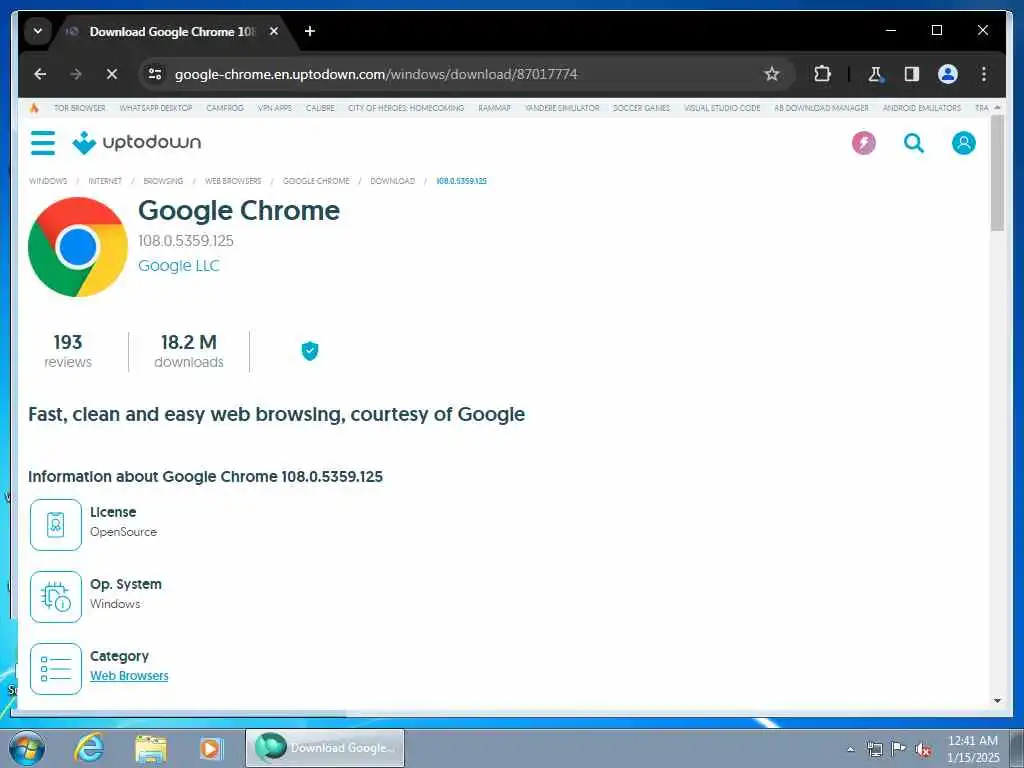
Task: Launch Internet Explorer from taskbar
Action: click(x=89, y=748)
